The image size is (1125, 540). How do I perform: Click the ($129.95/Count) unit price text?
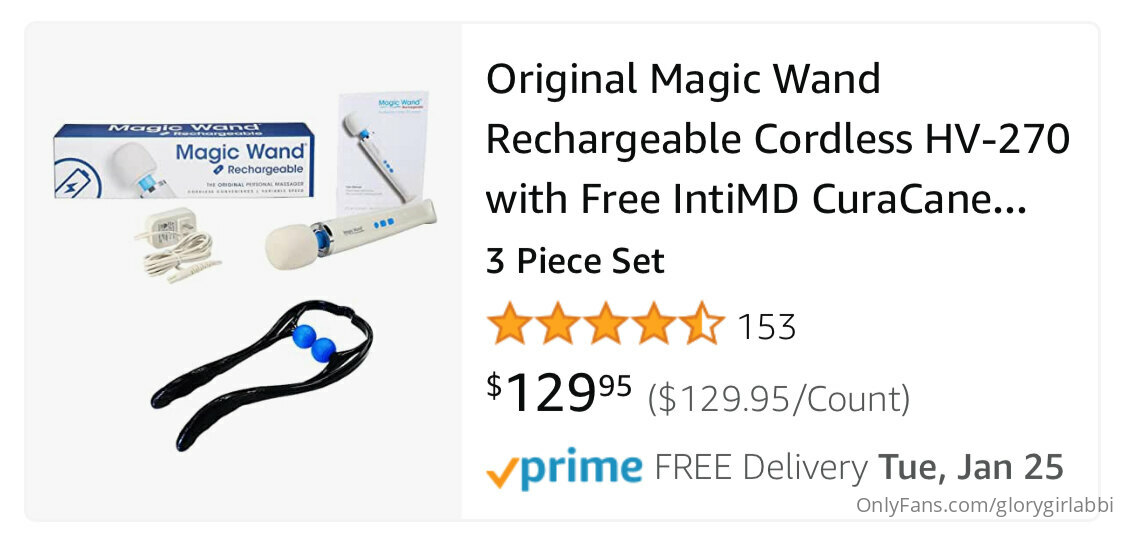click(778, 399)
